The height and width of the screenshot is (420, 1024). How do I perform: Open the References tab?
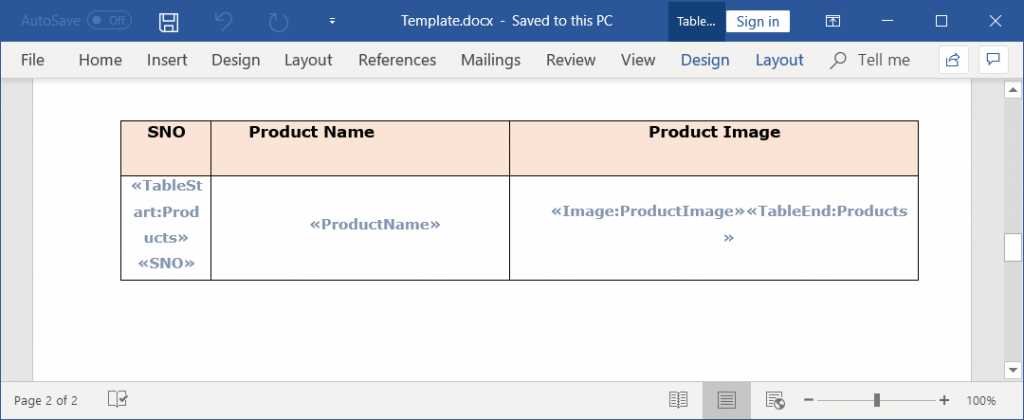(397, 60)
